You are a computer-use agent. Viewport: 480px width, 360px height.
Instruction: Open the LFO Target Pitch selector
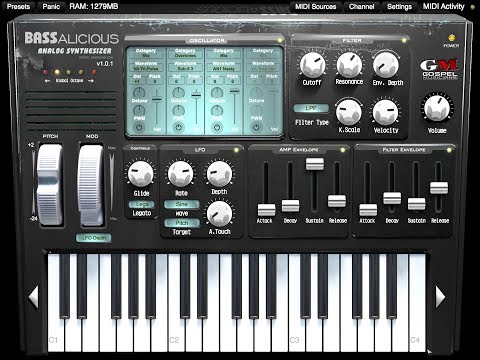182,223
